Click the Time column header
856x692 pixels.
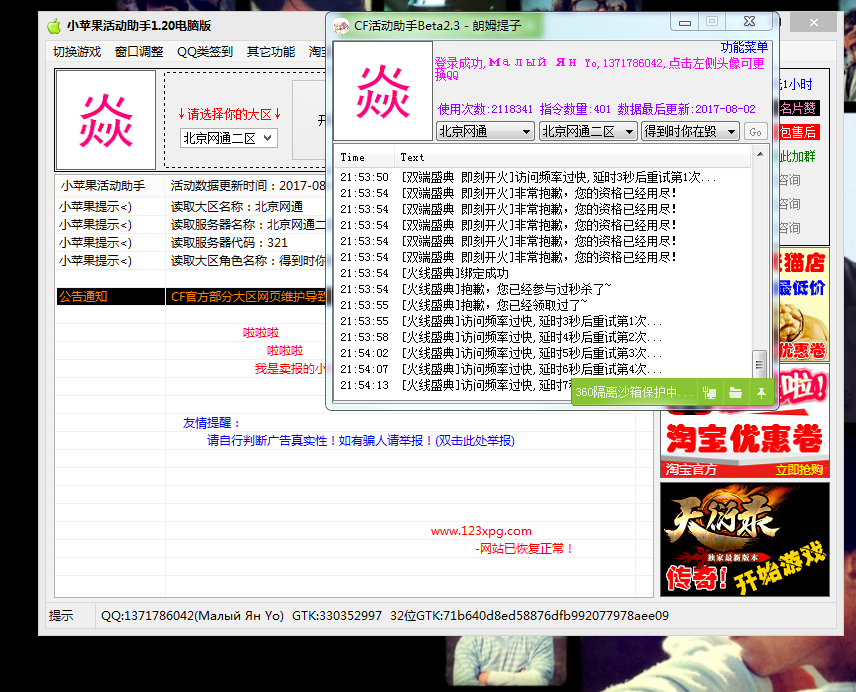click(x=364, y=158)
